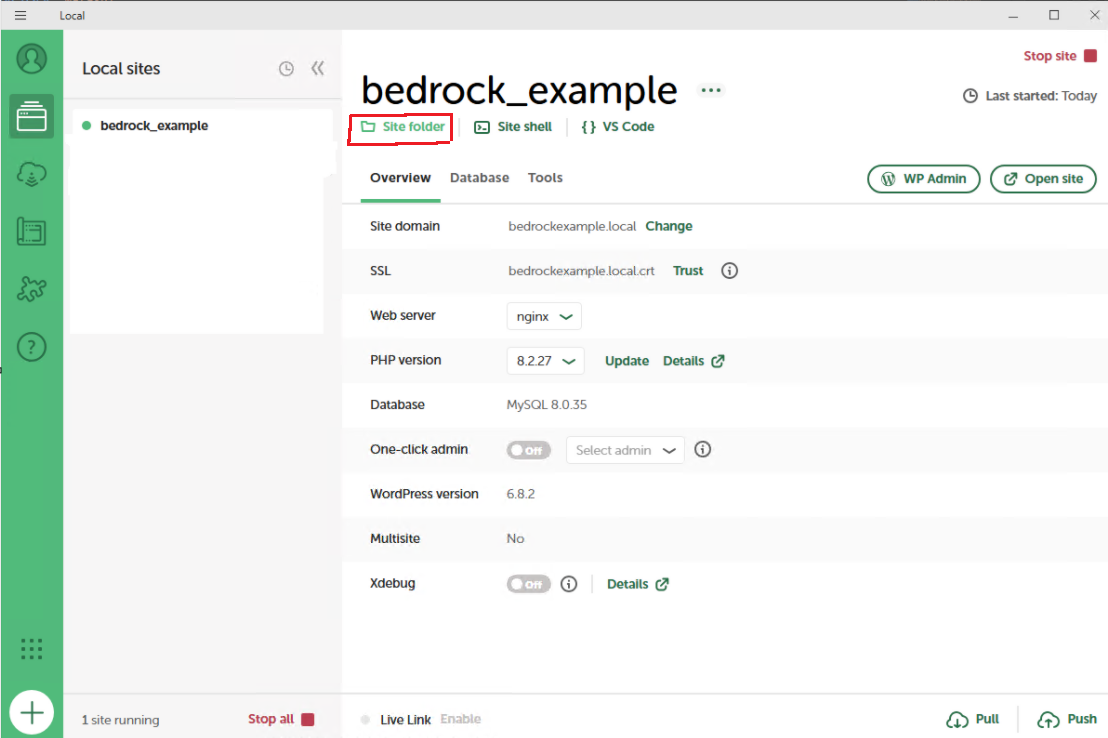The width and height of the screenshot is (1108, 738).
Task: Open the site options three-dots menu
Action: pyautogui.click(x=711, y=90)
